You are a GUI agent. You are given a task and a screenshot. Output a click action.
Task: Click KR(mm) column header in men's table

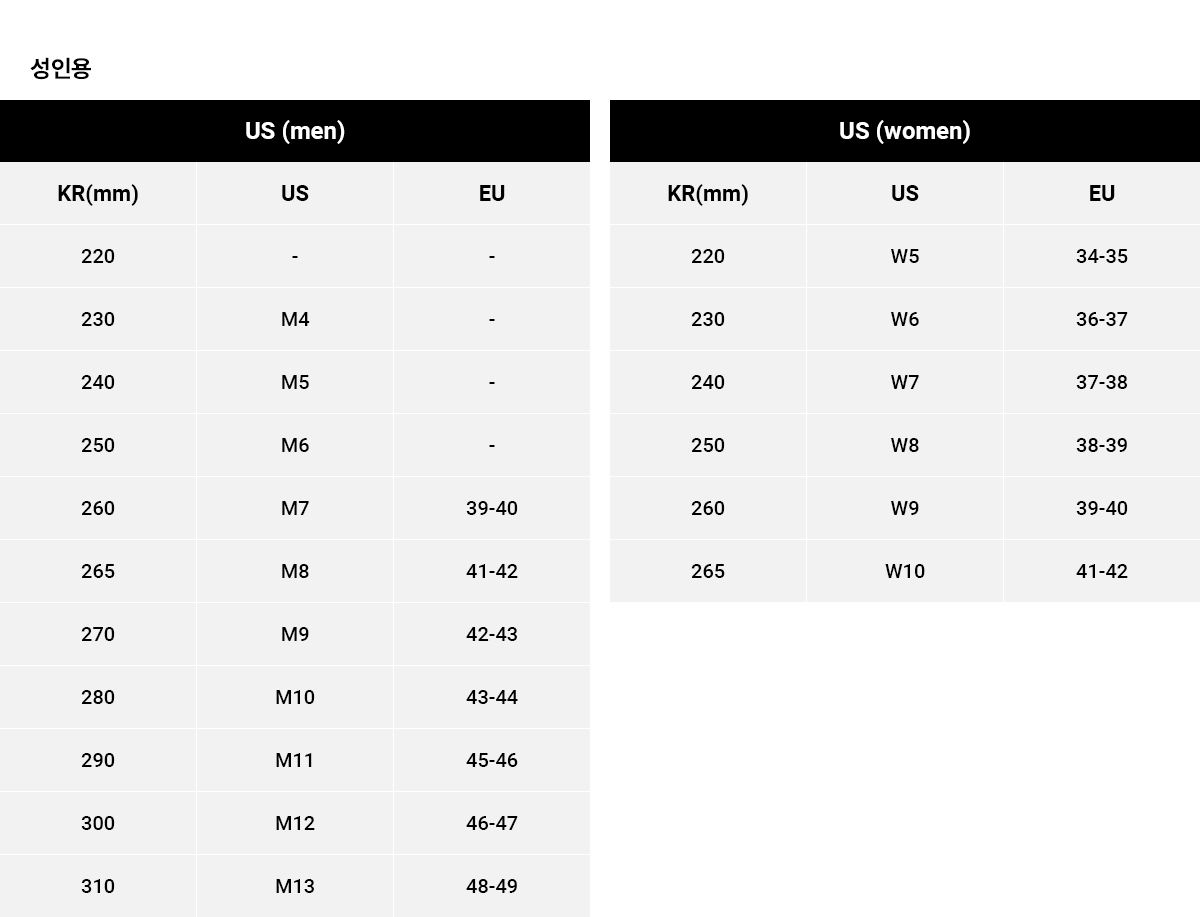pos(98,193)
